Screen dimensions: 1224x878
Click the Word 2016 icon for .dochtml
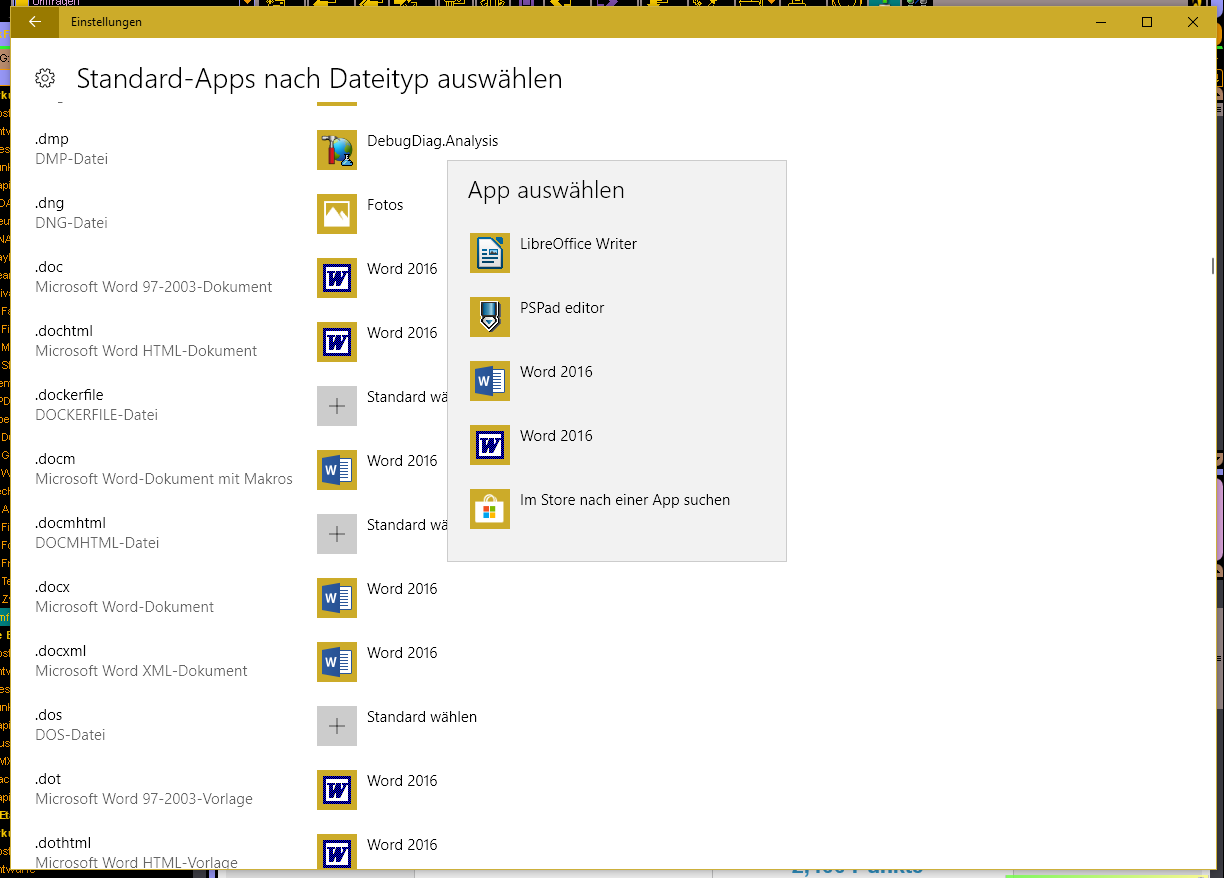[337, 341]
